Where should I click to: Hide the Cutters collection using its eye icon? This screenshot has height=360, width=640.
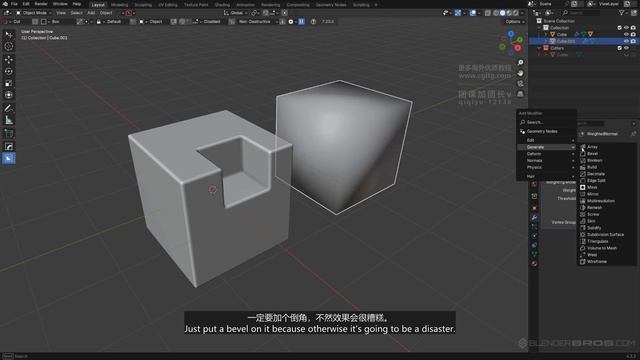click(626, 48)
